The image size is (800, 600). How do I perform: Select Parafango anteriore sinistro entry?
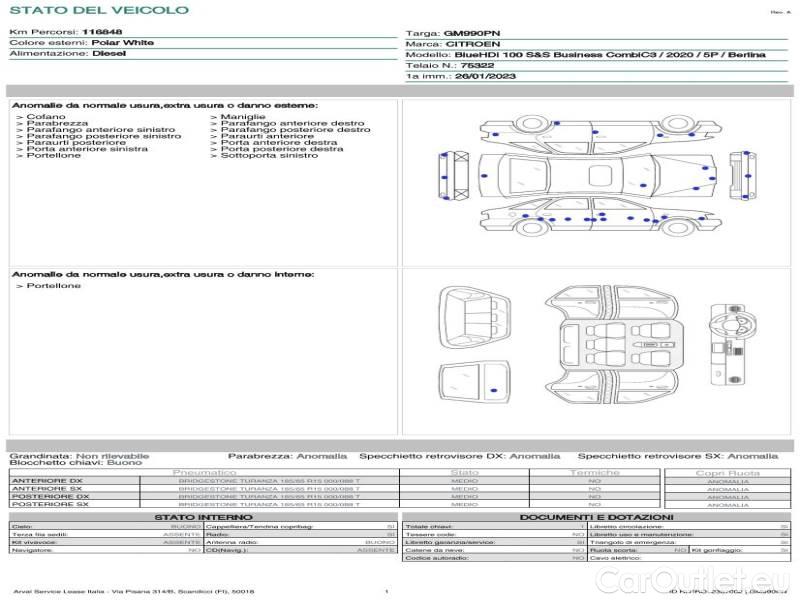(x=101, y=130)
